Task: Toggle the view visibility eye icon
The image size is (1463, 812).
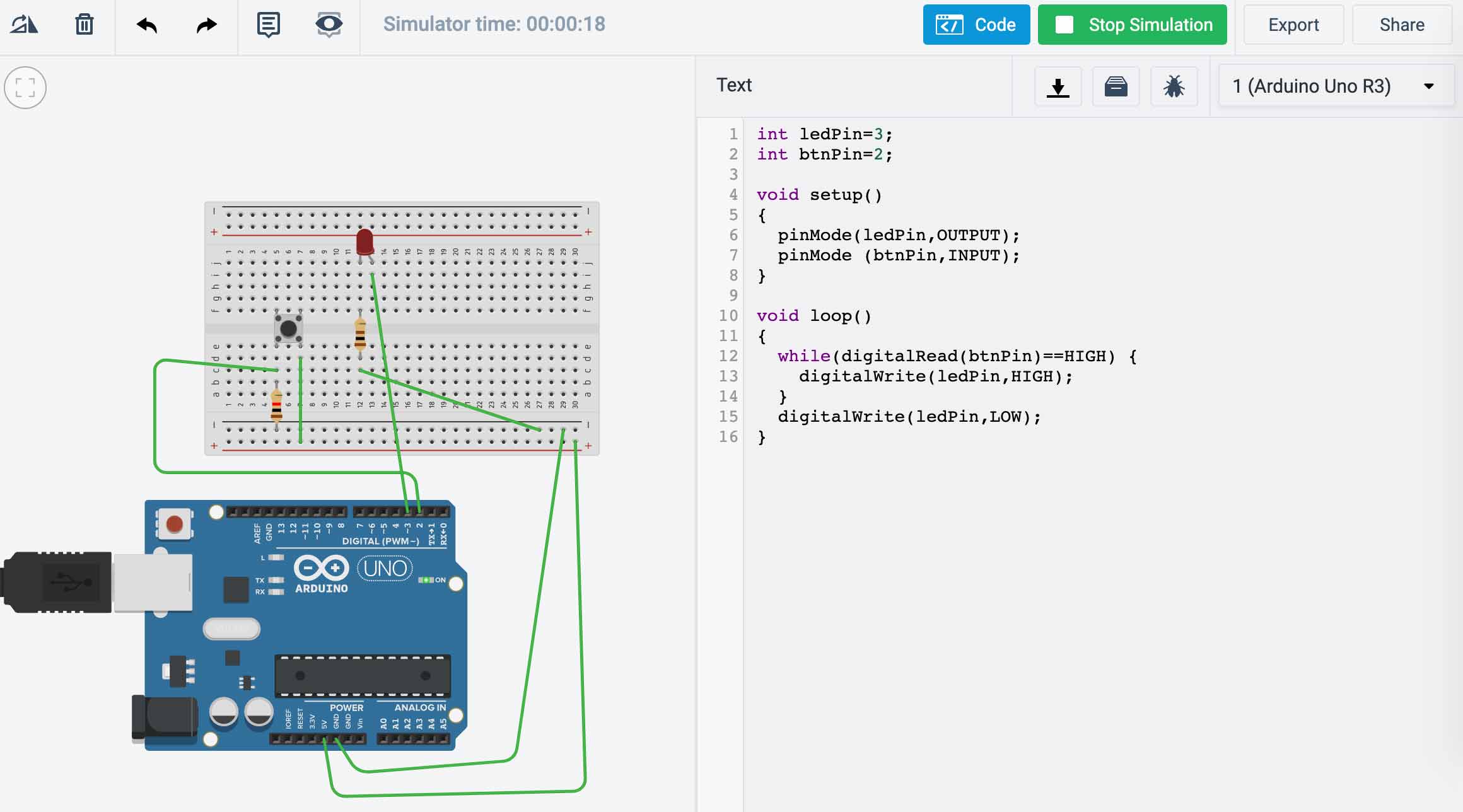Action: point(329,25)
